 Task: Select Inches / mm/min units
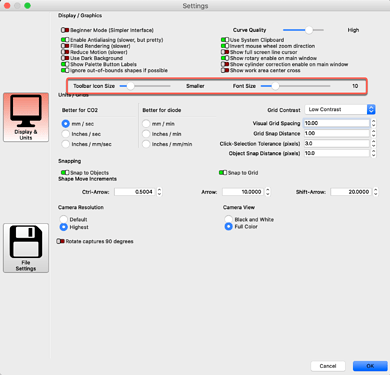point(146,144)
